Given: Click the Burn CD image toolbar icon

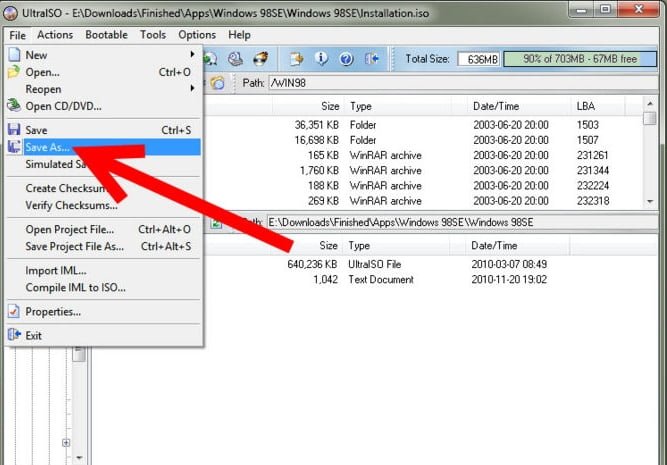Looking at the screenshot, I should coord(259,59).
